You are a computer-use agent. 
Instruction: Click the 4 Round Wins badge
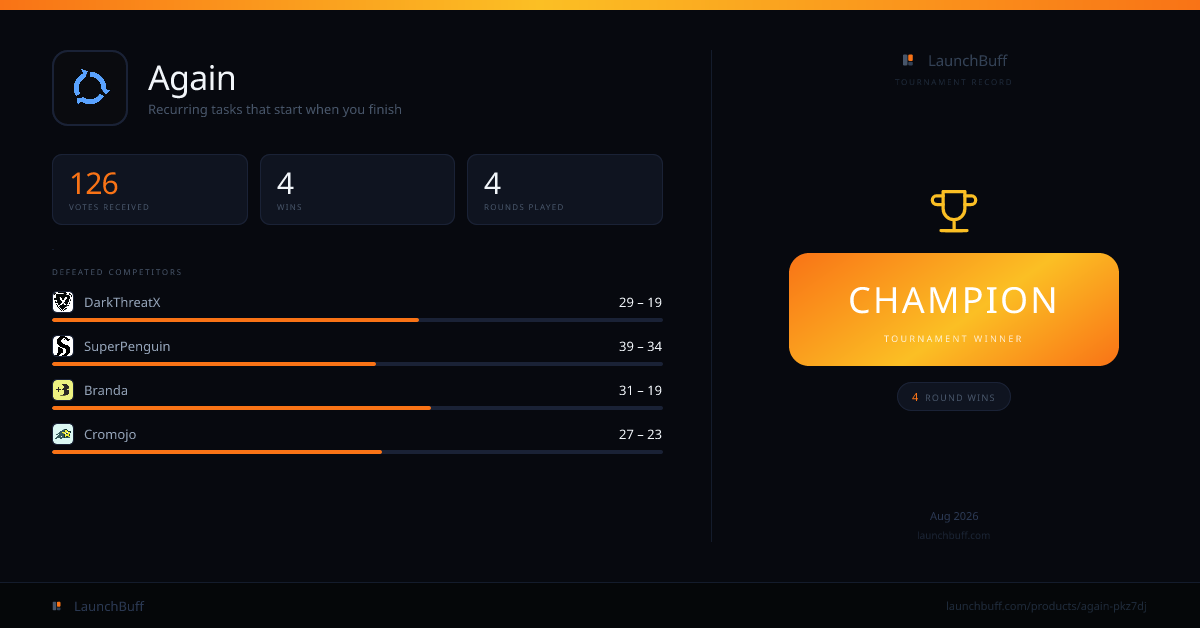click(954, 397)
